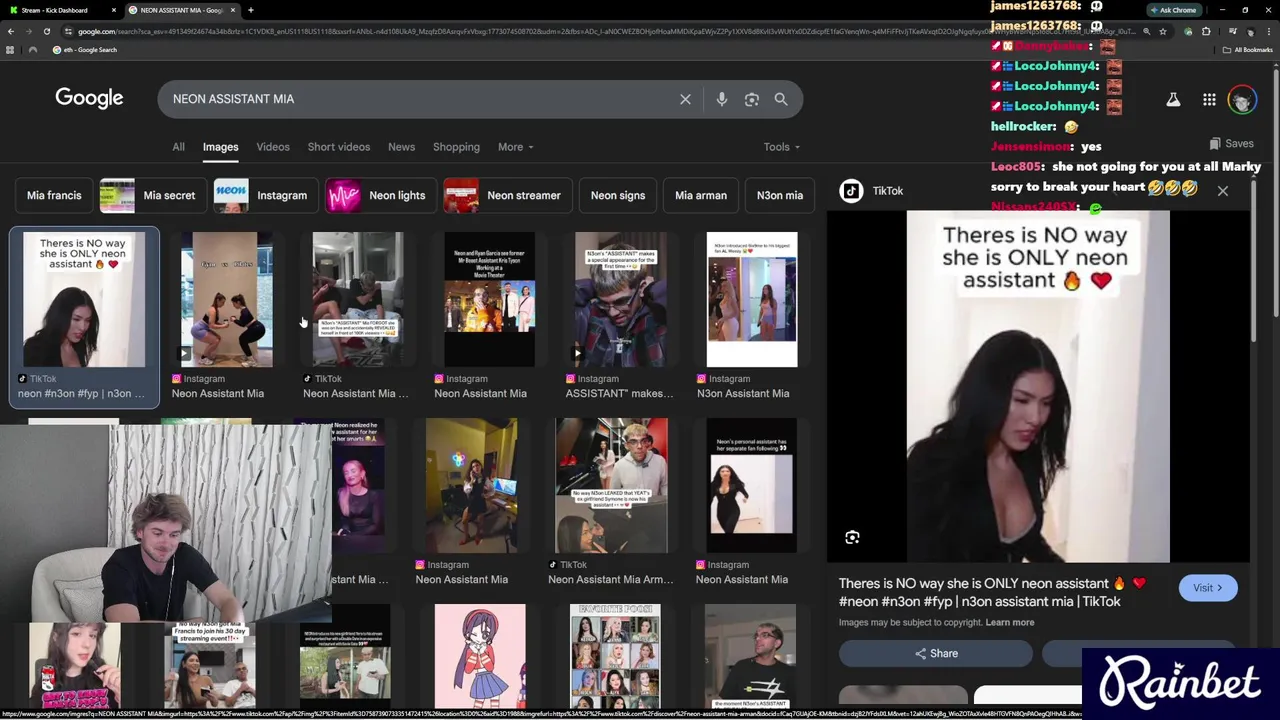Click the Ask Chrome button
Image resolution: width=1280 pixels, height=720 pixels.
[x=1173, y=10]
